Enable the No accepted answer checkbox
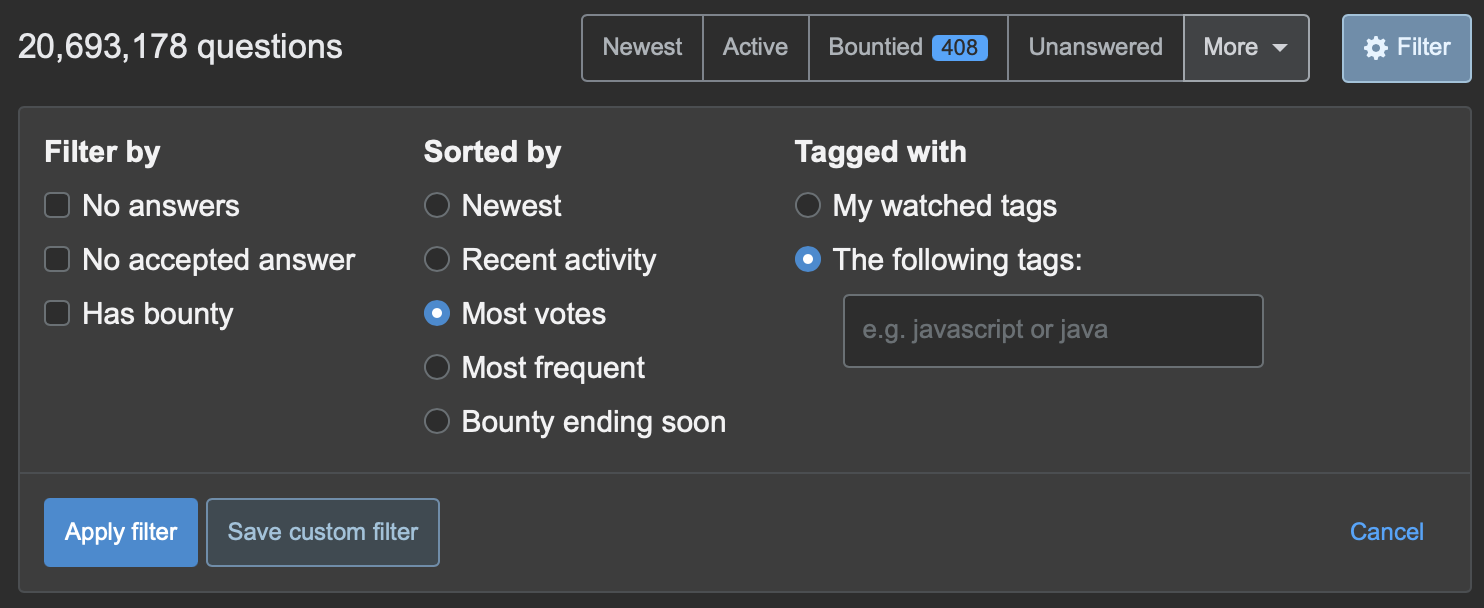This screenshot has height=608, width=1484. tap(57, 260)
